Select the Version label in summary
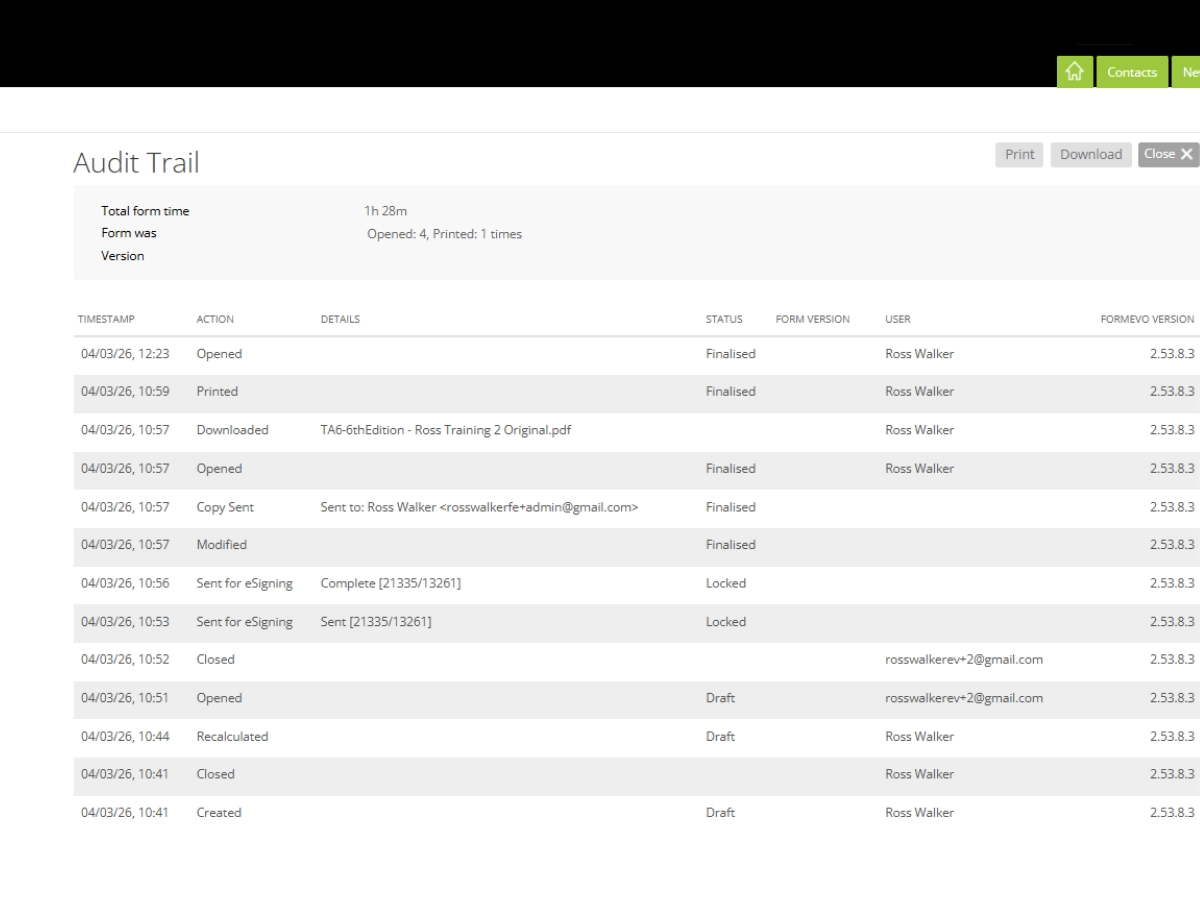 click(x=123, y=256)
